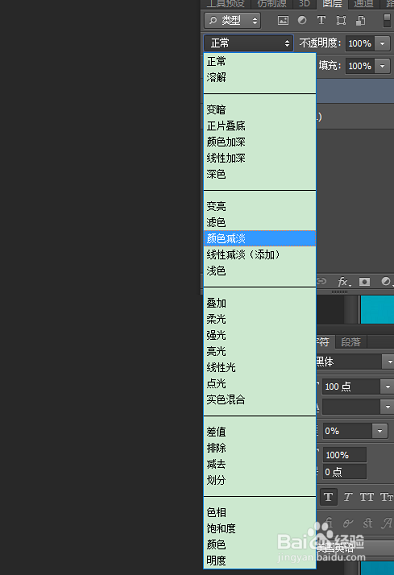Choose 差值 blend mode

[260, 432]
